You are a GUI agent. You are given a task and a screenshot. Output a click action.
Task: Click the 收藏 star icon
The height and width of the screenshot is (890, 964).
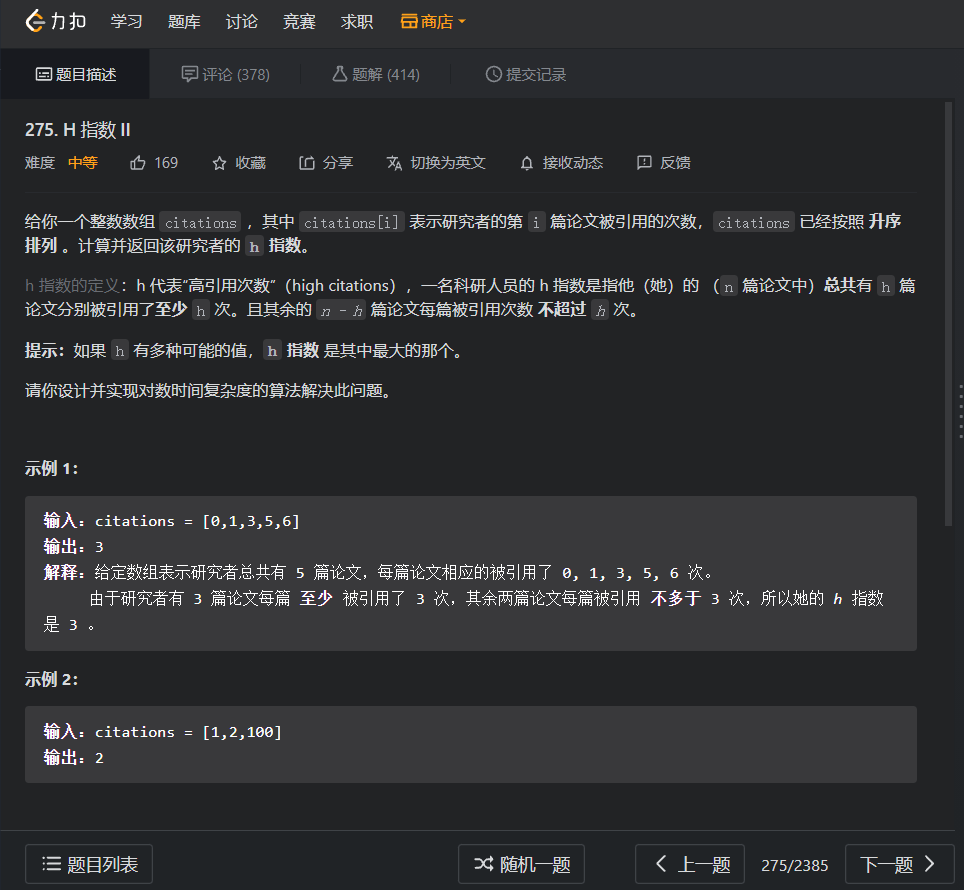[x=219, y=163]
